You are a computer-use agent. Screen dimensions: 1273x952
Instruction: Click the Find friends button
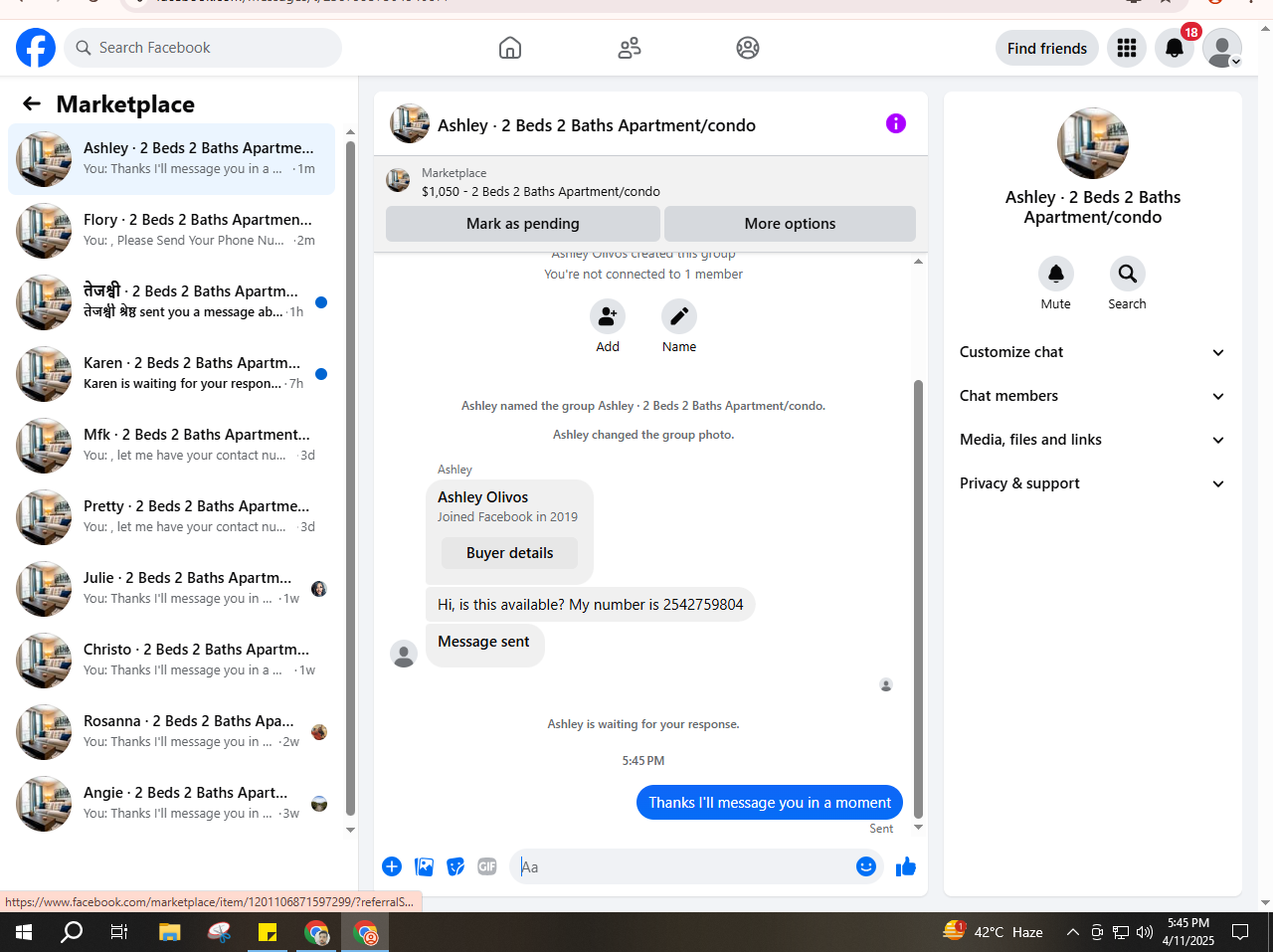point(1047,48)
